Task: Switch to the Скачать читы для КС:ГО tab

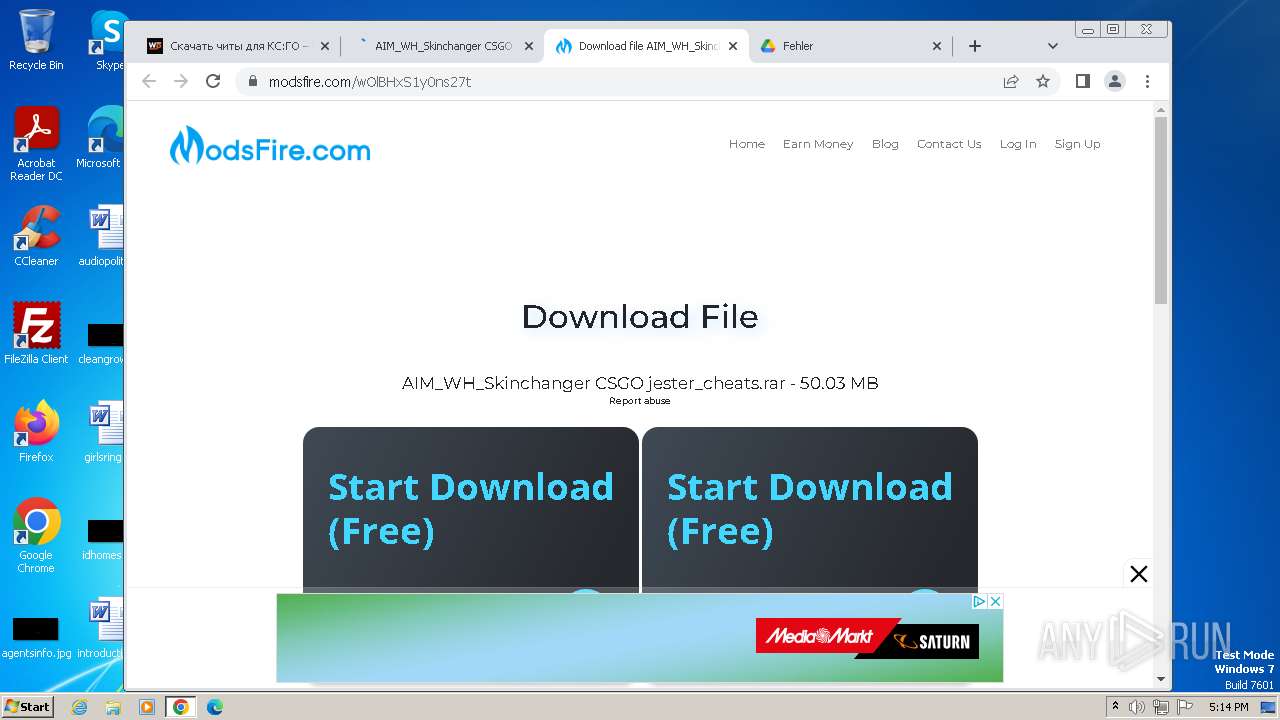Action: click(x=238, y=46)
